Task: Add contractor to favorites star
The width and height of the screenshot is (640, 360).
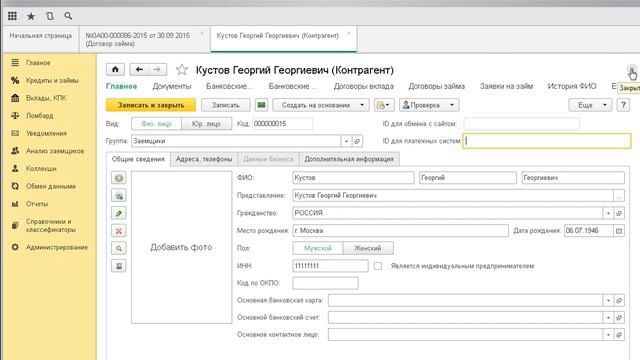Action: (x=182, y=70)
